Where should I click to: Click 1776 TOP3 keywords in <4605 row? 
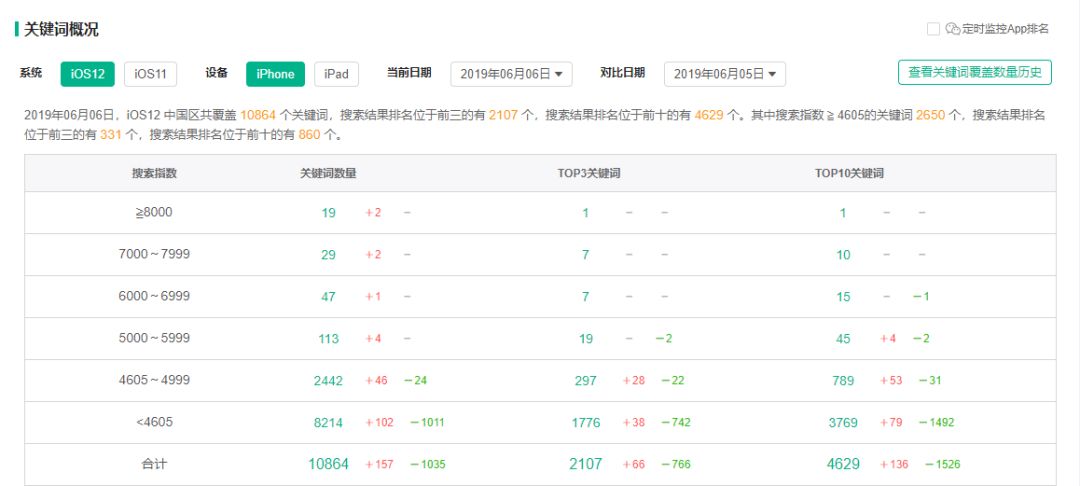click(586, 422)
